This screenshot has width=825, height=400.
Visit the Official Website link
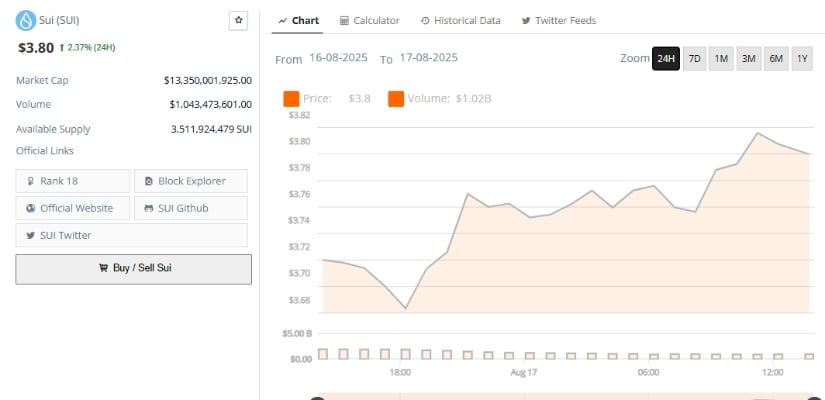tap(73, 208)
